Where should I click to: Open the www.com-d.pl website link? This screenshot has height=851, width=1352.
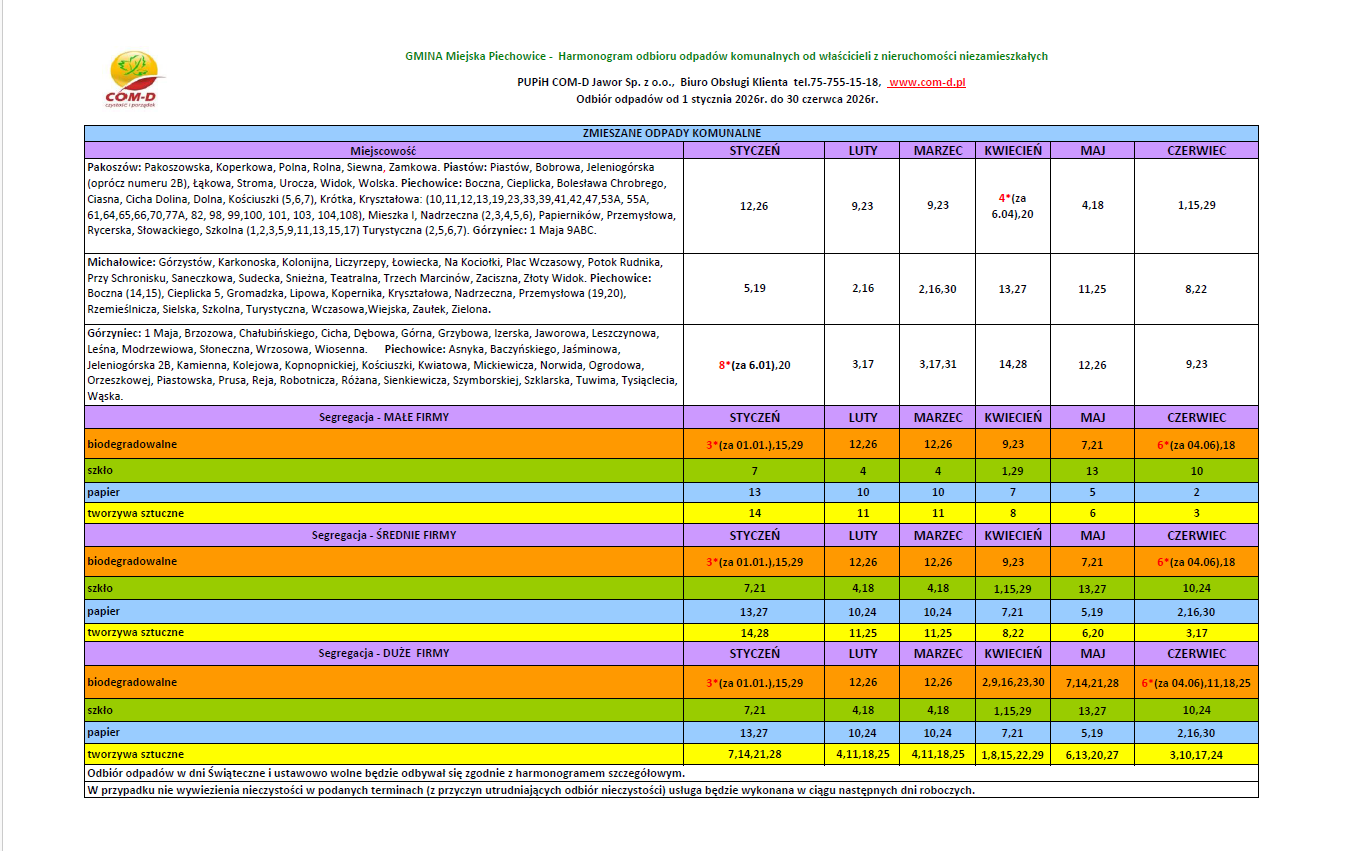[926, 82]
